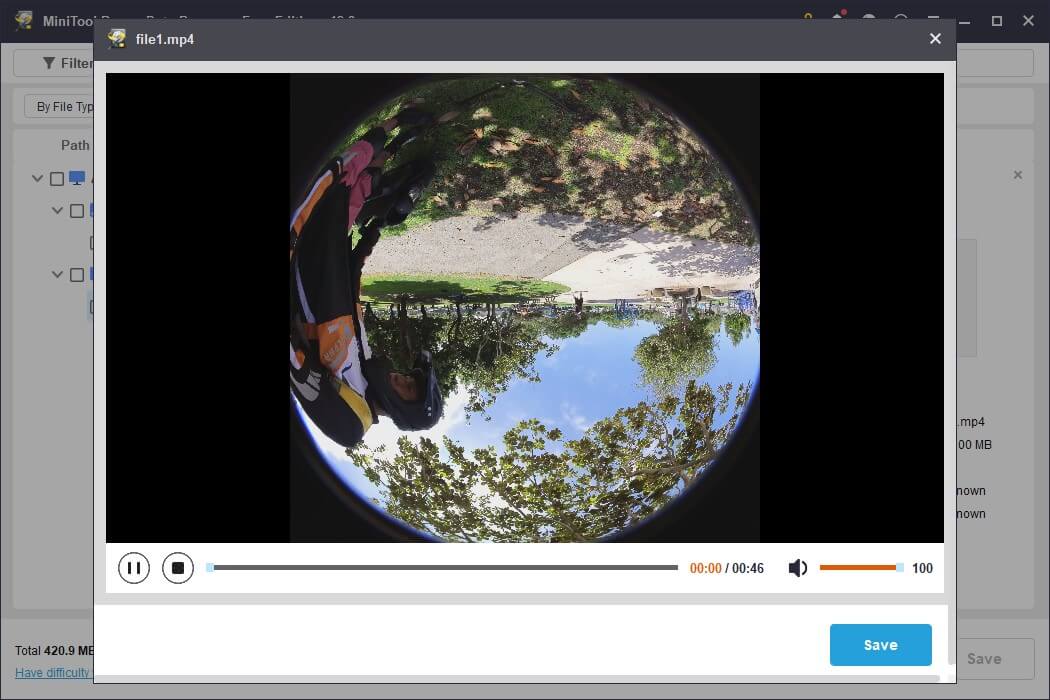This screenshot has height=700, width=1050.
Task: Click the MiniTool Power Data Recovery logo
Action: pos(22,20)
